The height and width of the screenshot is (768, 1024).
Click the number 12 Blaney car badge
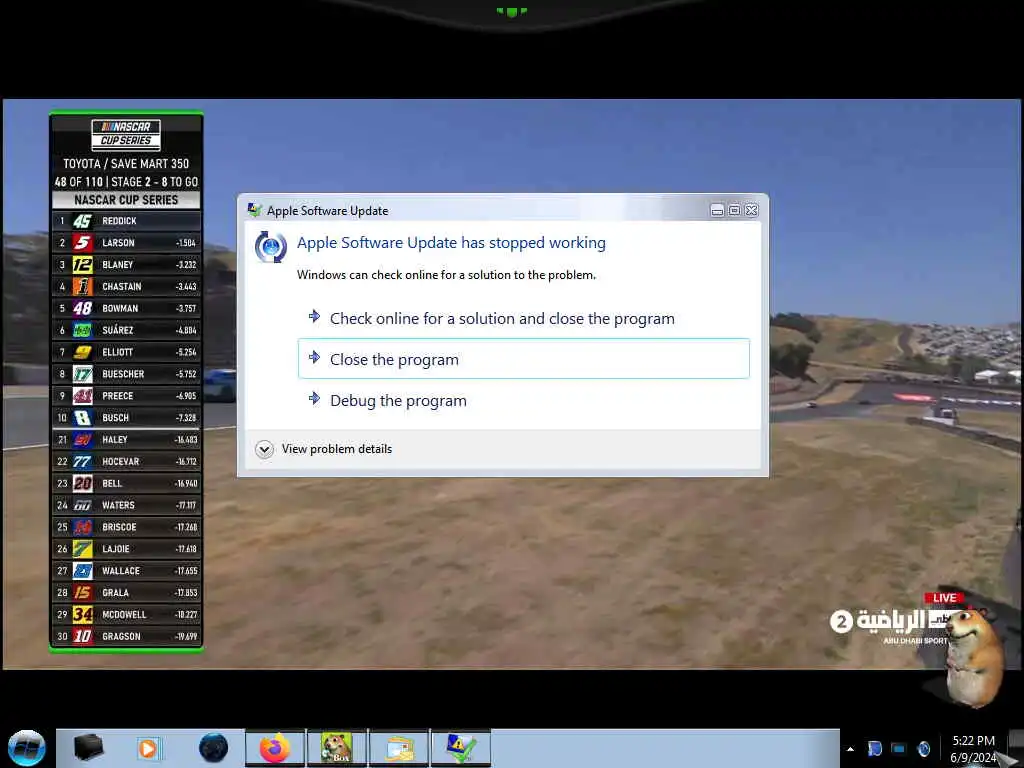point(82,264)
